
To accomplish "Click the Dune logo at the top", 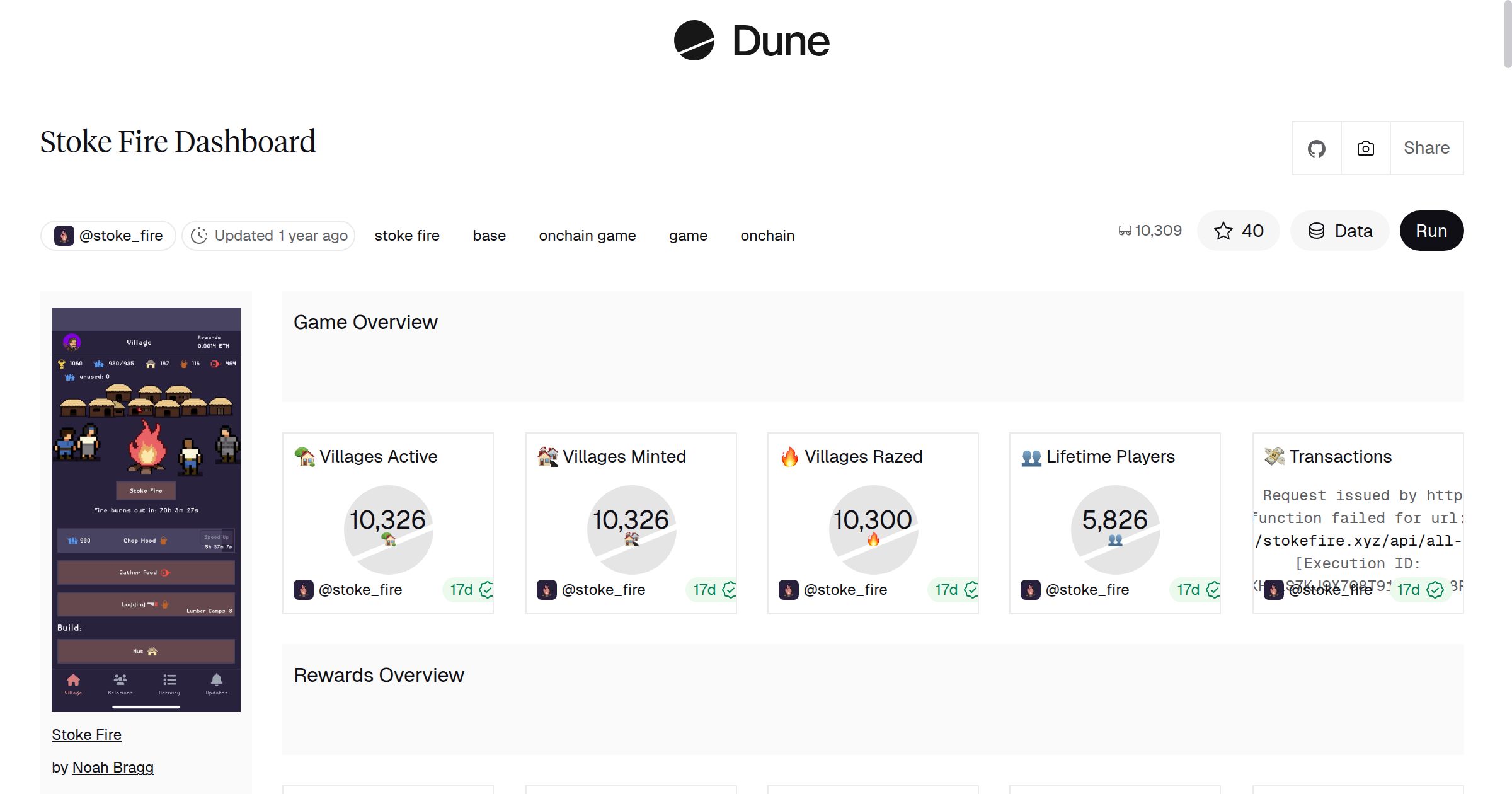I will pos(752,42).
